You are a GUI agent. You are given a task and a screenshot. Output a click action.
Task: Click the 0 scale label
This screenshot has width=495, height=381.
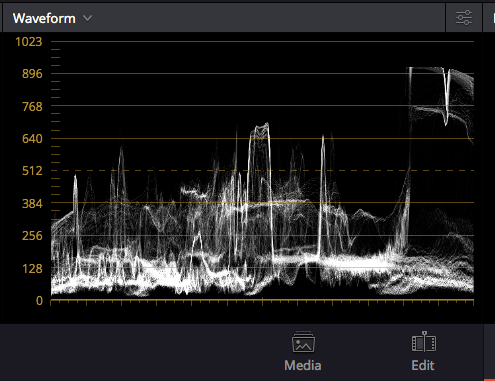click(x=39, y=301)
